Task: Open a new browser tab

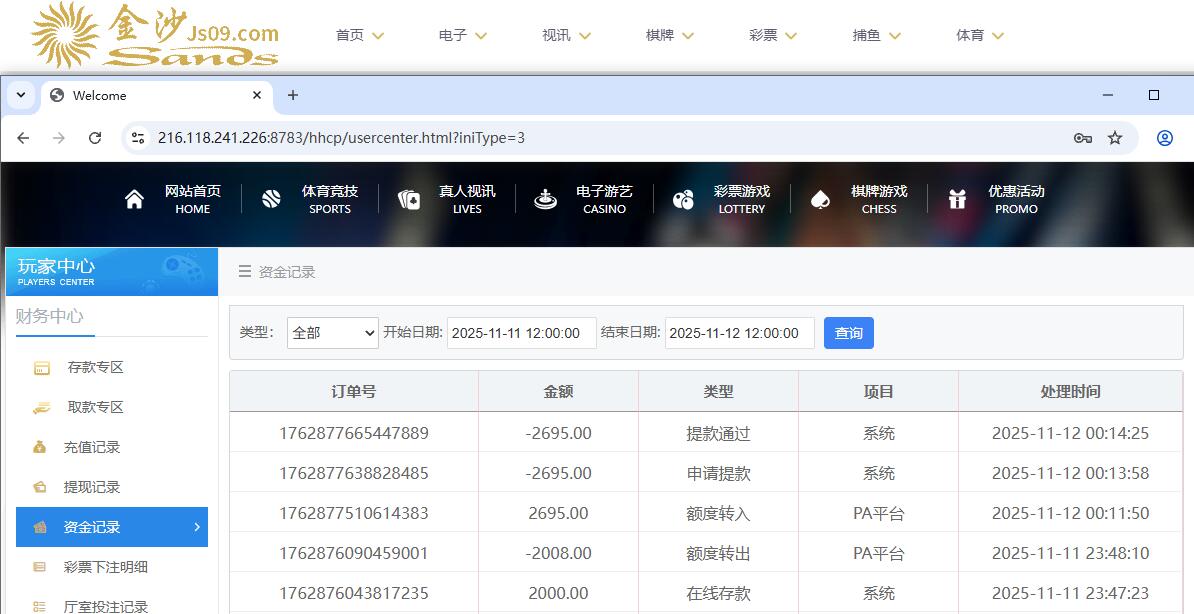Action: click(292, 95)
